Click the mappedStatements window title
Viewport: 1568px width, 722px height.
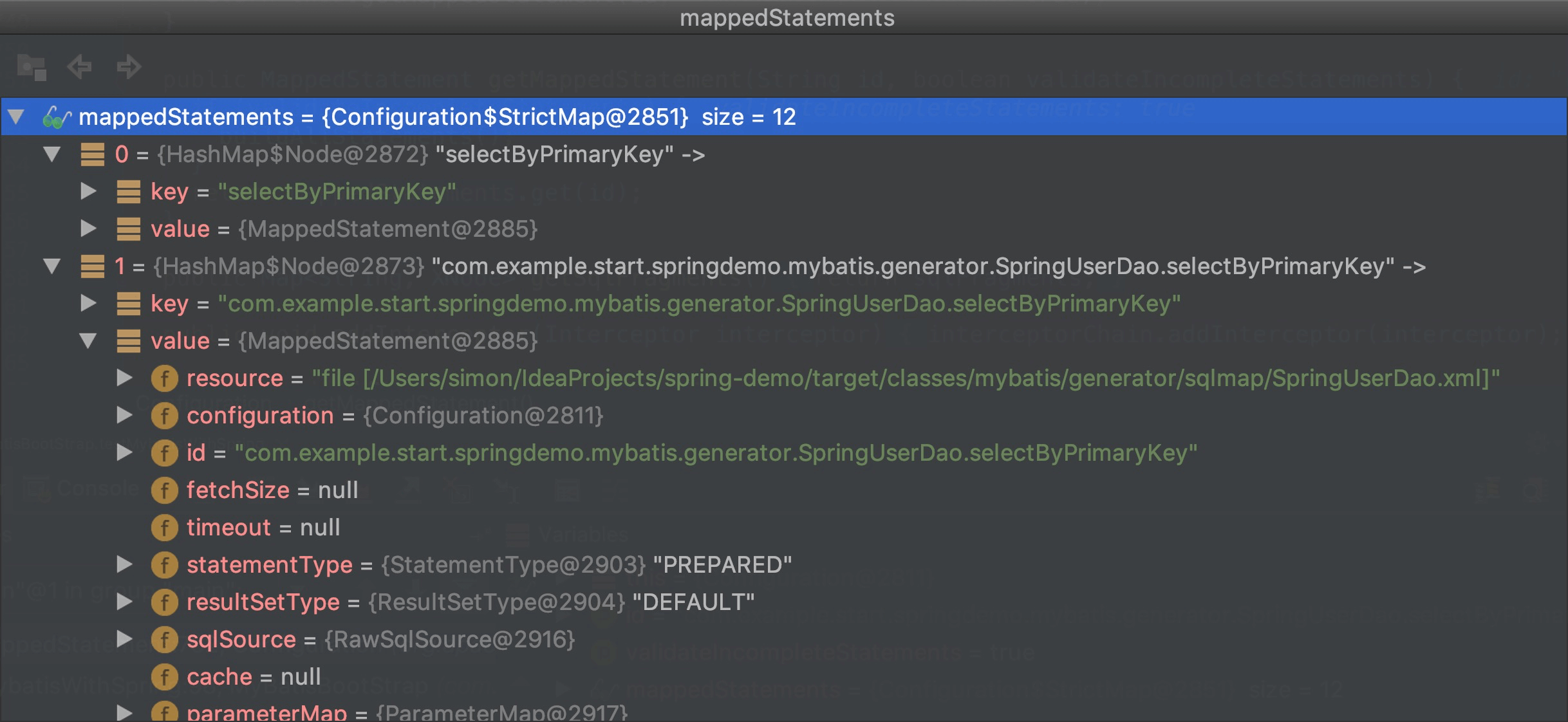787,18
